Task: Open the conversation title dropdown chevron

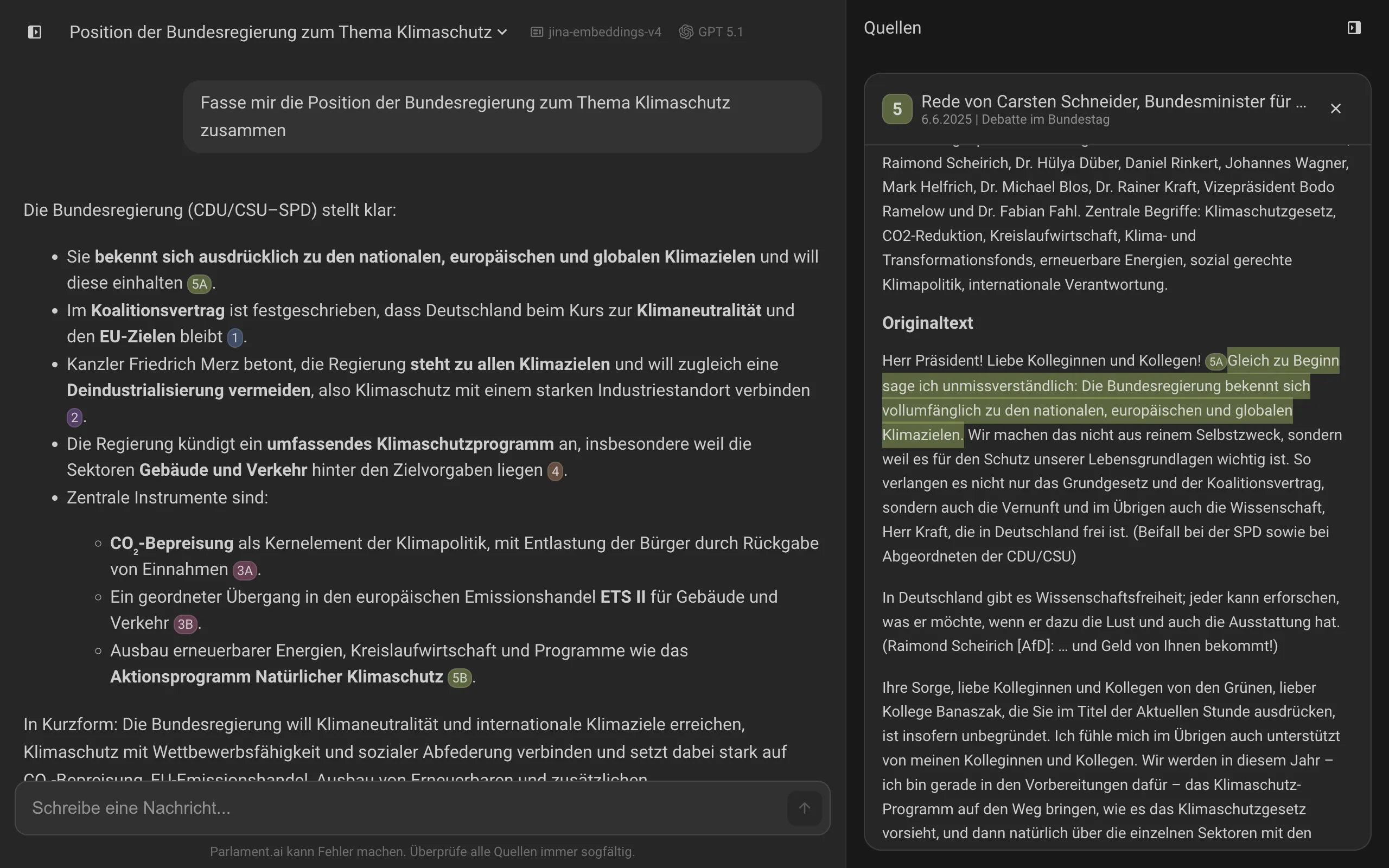Action: click(502, 32)
